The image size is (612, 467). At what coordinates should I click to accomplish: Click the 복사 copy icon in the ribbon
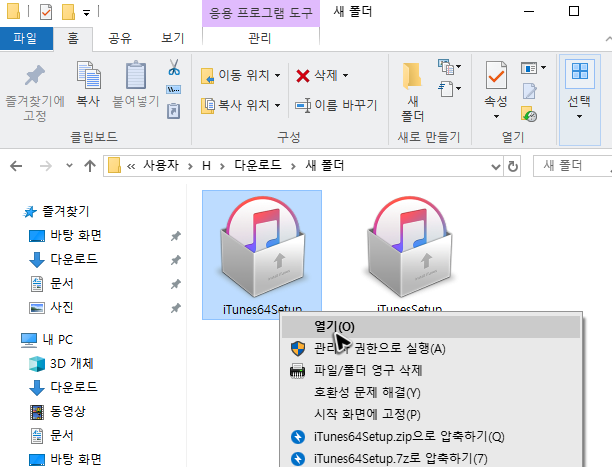89,75
